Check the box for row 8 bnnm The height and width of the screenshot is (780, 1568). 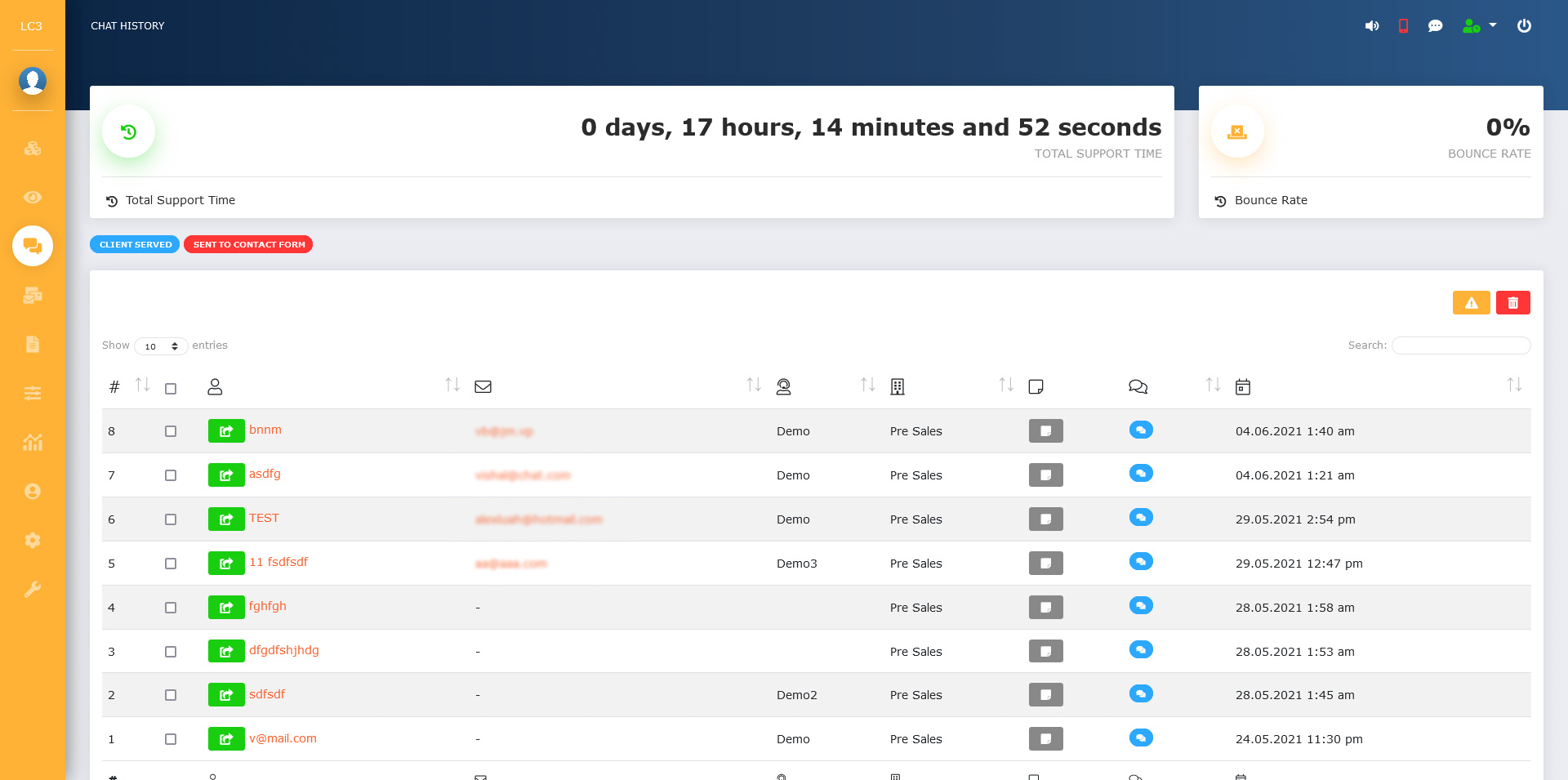coord(171,431)
